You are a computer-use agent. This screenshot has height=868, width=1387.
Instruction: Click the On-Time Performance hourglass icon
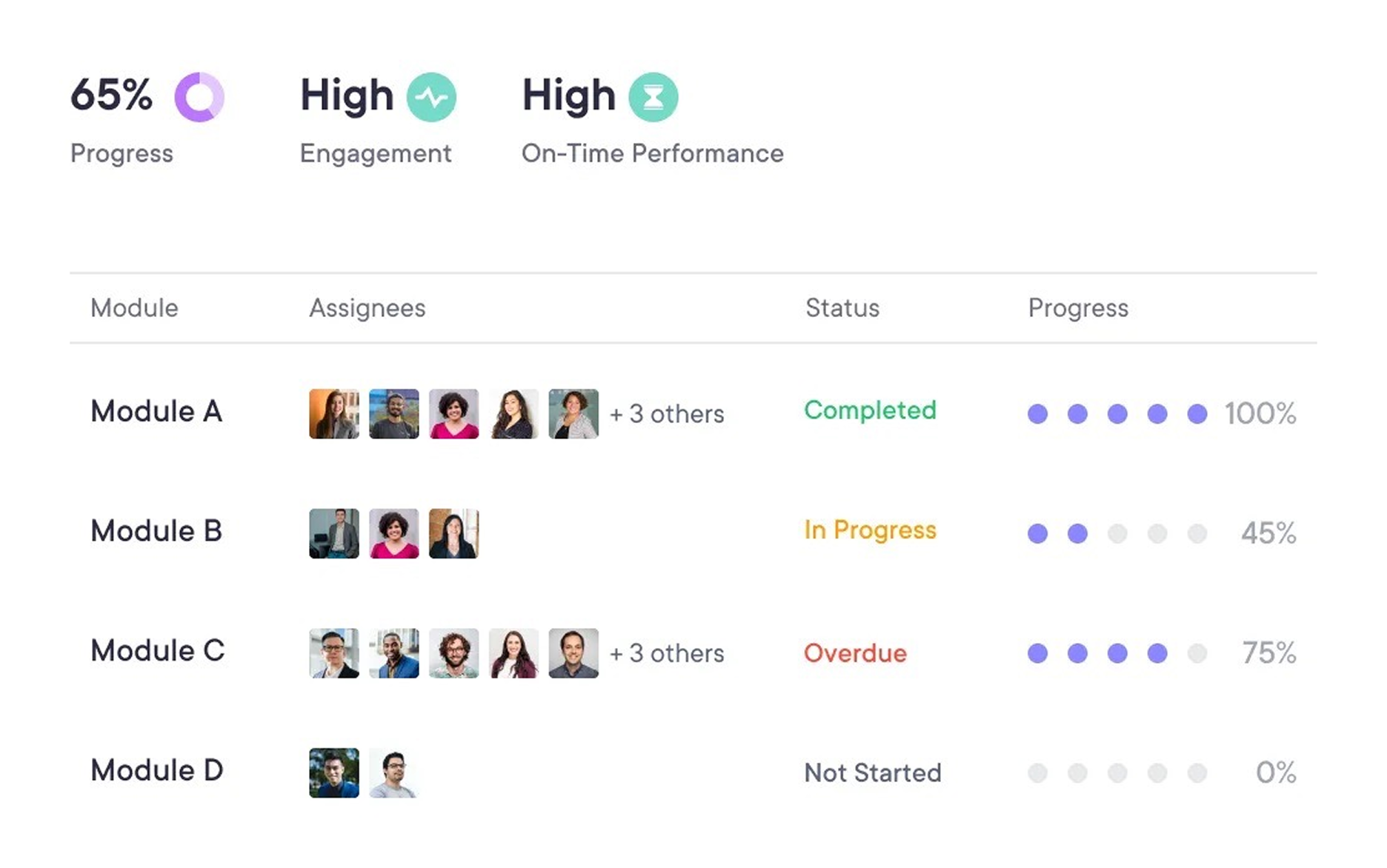[653, 97]
